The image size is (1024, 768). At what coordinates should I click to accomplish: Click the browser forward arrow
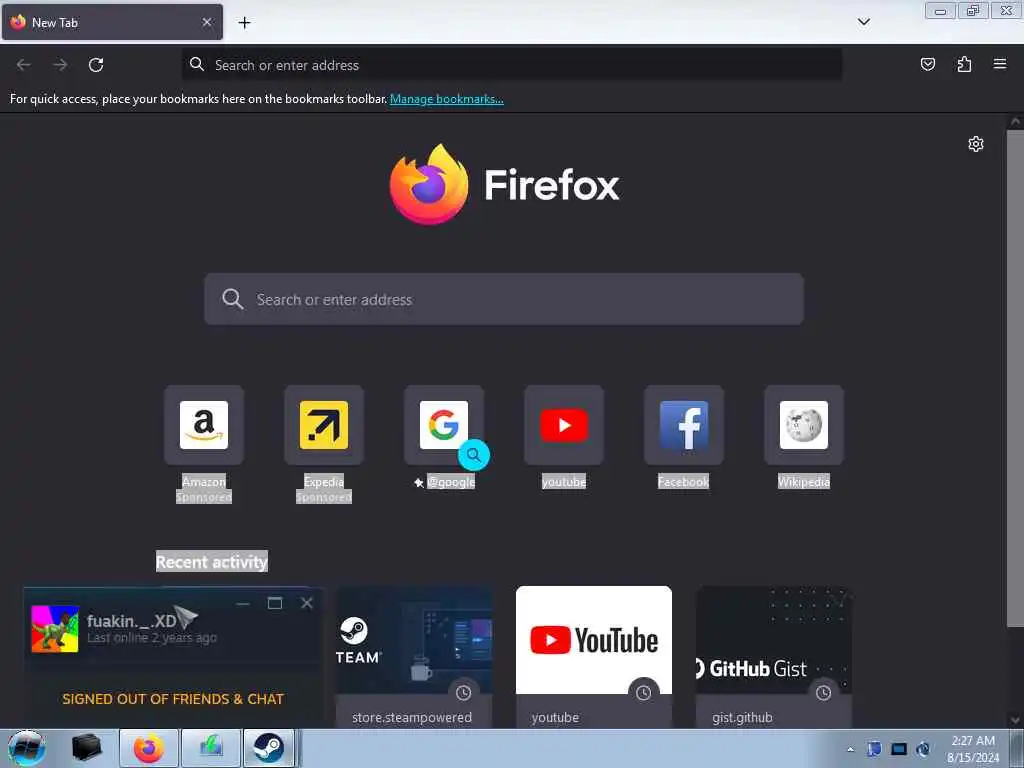pyautogui.click(x=60, y=65)
